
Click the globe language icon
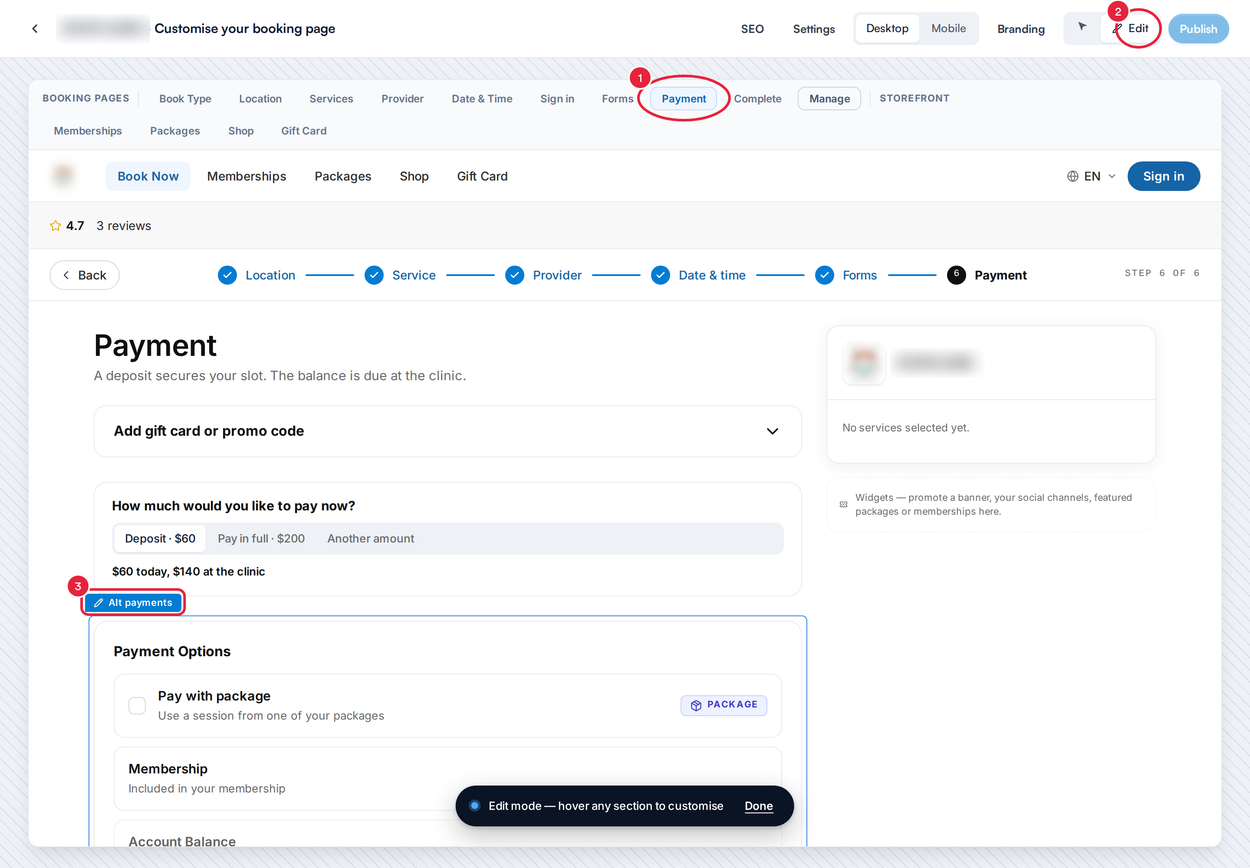coord(1073,176)
